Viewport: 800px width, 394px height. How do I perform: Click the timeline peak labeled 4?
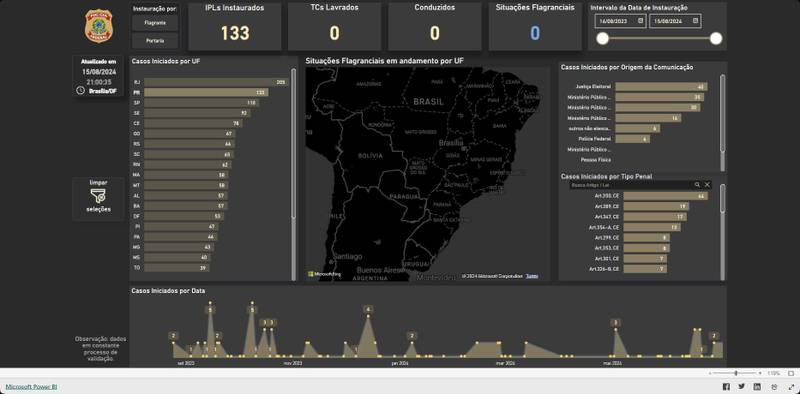tap(368, 309)
